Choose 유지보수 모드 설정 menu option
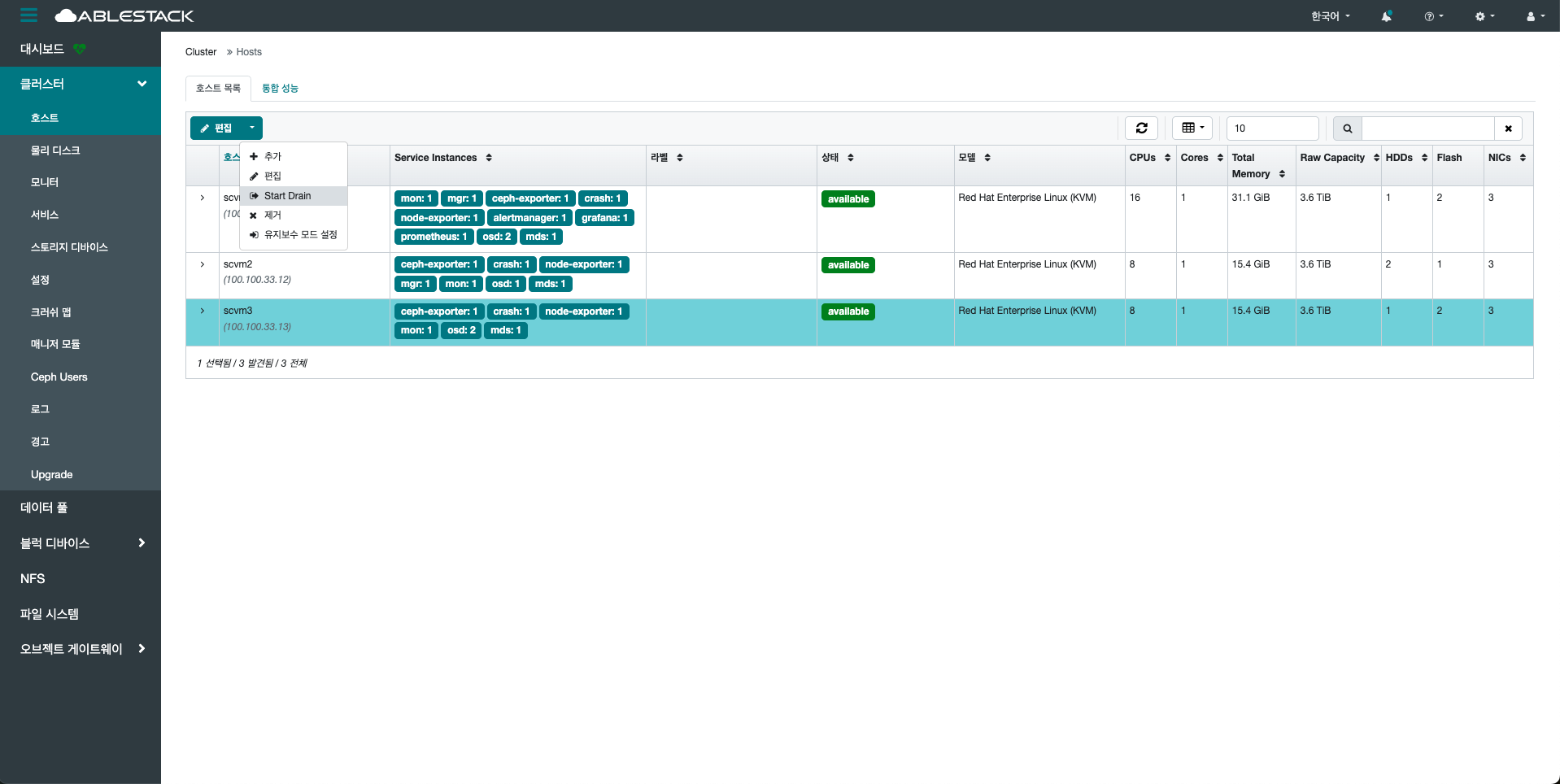 tap(299, 235)
